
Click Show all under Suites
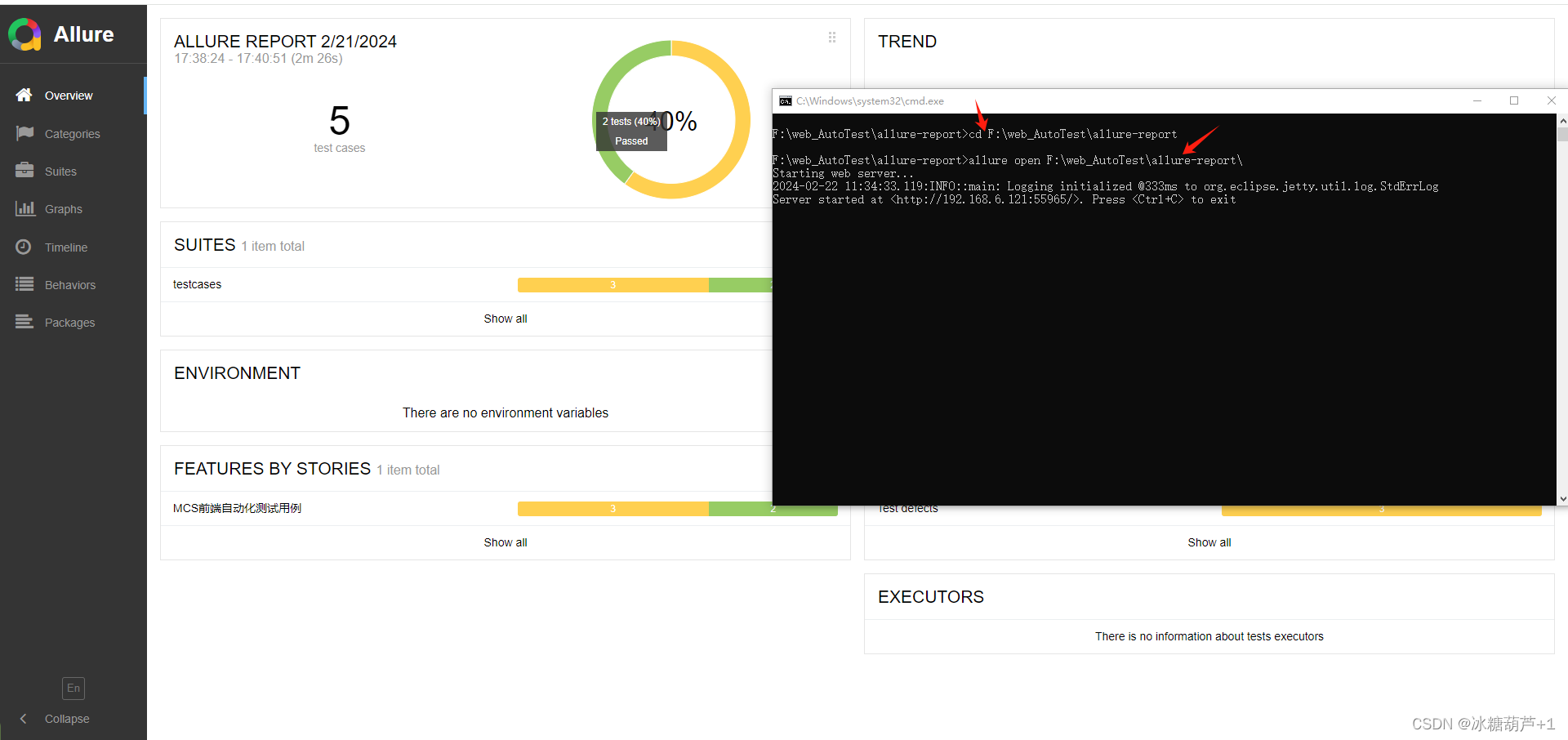(x=506, y=319)
